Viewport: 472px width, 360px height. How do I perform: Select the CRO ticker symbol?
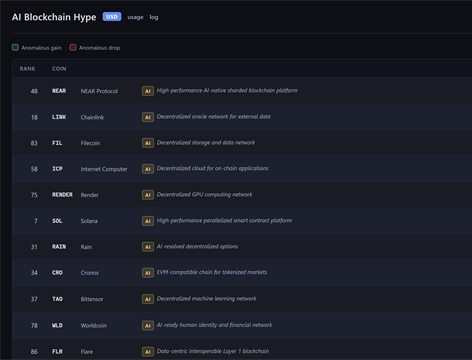[x=57, y=273]
